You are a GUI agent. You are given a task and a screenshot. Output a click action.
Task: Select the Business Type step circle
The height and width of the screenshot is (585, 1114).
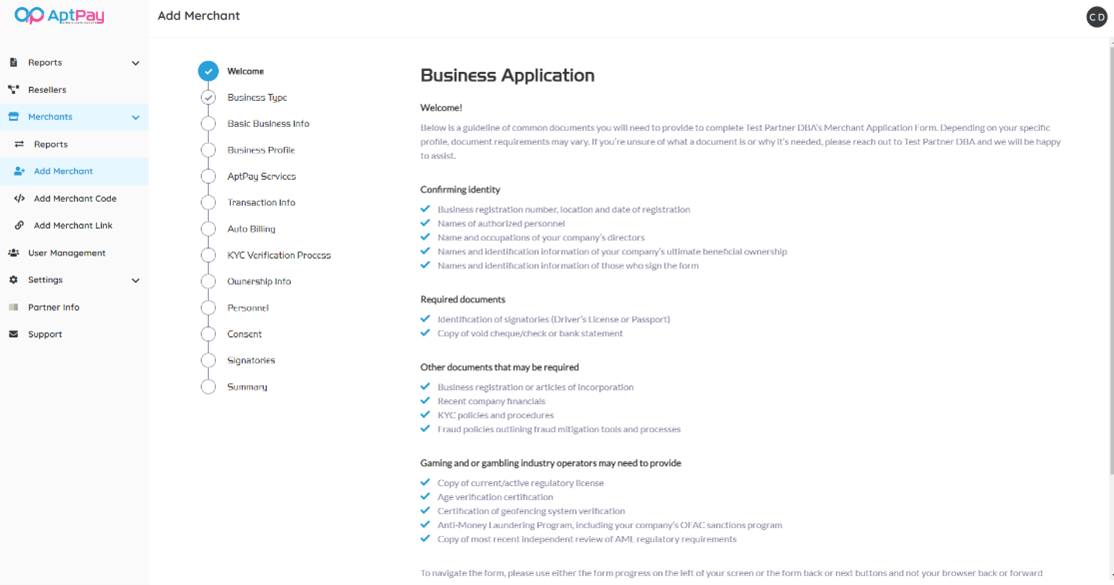208,98
